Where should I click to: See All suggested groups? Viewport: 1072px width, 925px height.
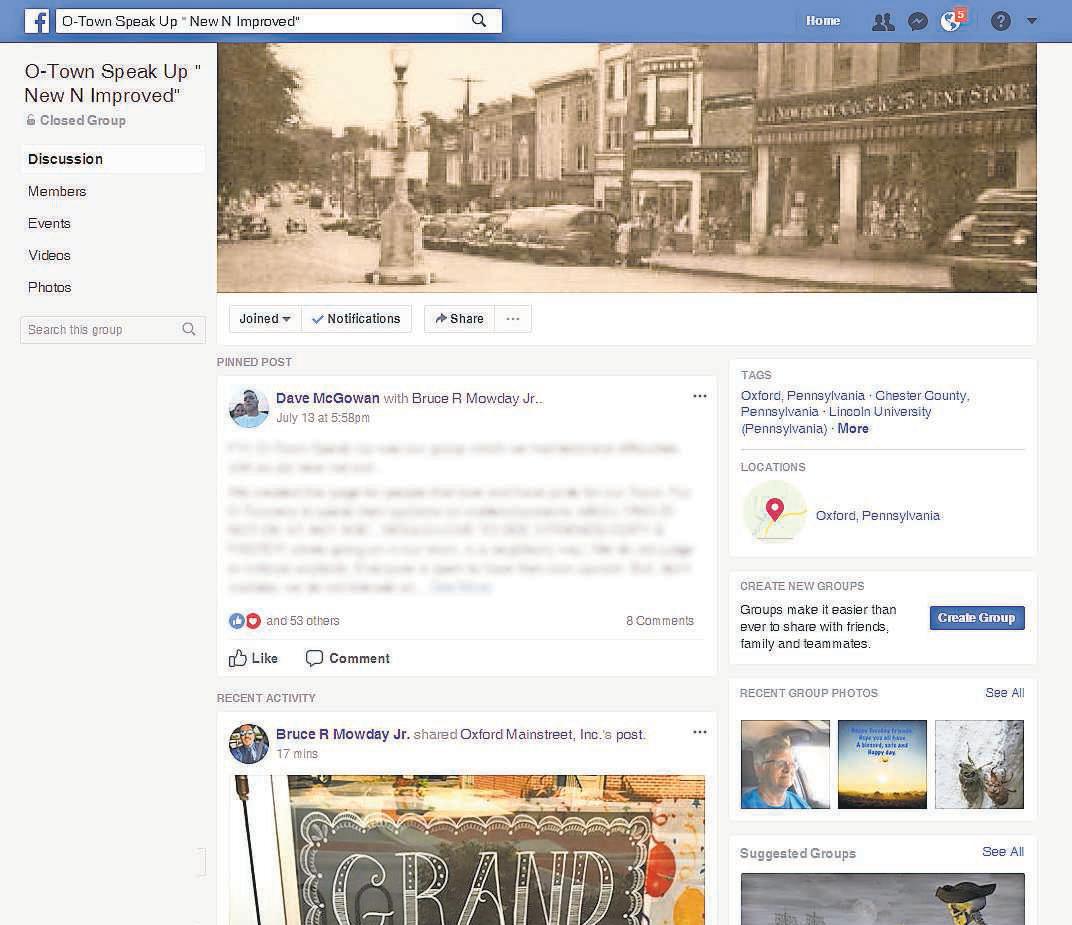(x=1003, y=852)
